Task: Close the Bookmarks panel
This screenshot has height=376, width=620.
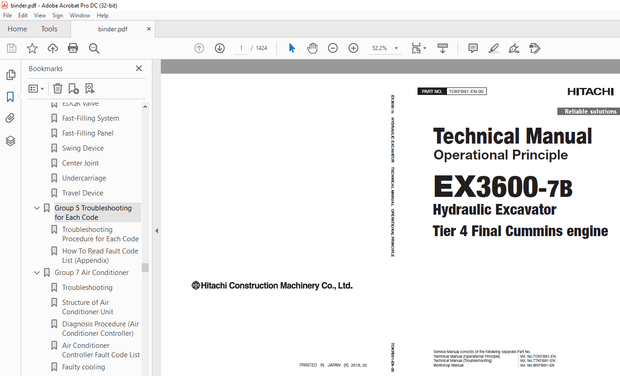Action: 139,68
